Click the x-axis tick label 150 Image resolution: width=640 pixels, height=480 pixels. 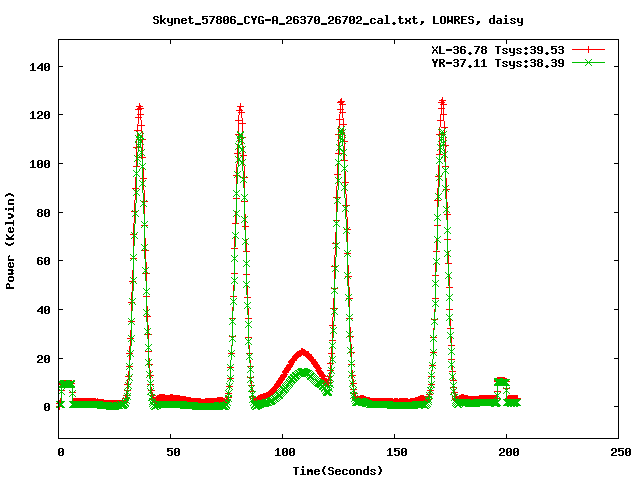click(397, 452)
